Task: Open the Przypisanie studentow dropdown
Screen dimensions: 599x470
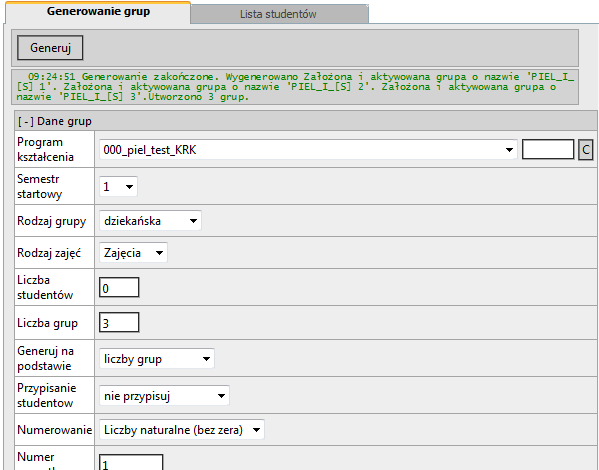Action: pyautogui.click(x=164, y=395)
